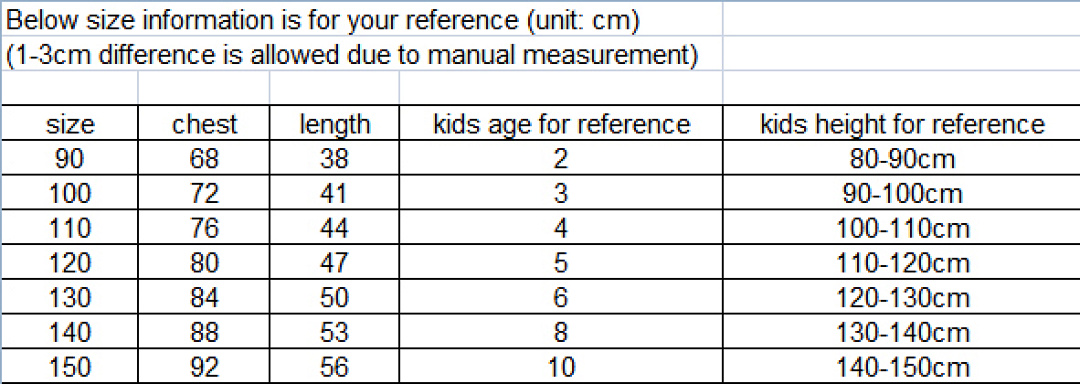Viewport: 1080px width, 384px height.
Task: Select the chest value 68 cell
Action: coord(204,160)
